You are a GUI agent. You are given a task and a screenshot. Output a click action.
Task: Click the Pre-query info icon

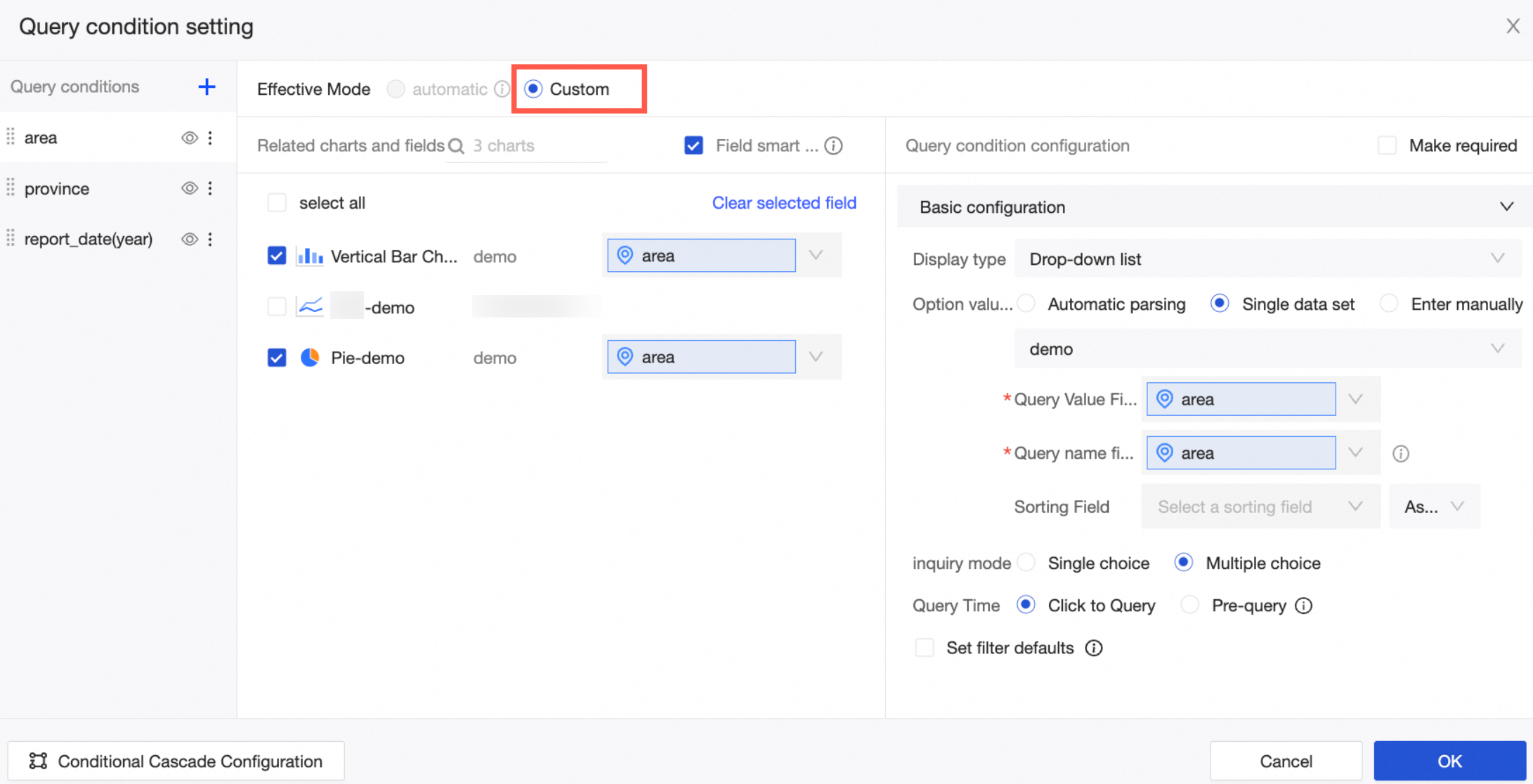1304,606
